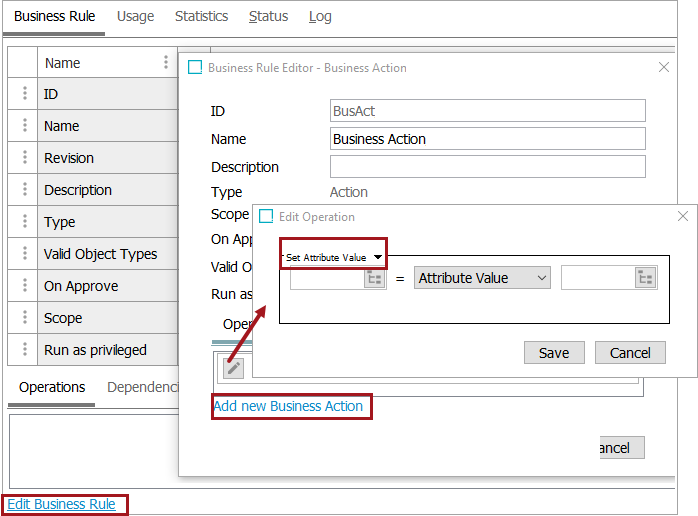The height and width of the screenshot is (516, 698).
Task: Open the Attribute Value combo box
Action: click(482, 278)
